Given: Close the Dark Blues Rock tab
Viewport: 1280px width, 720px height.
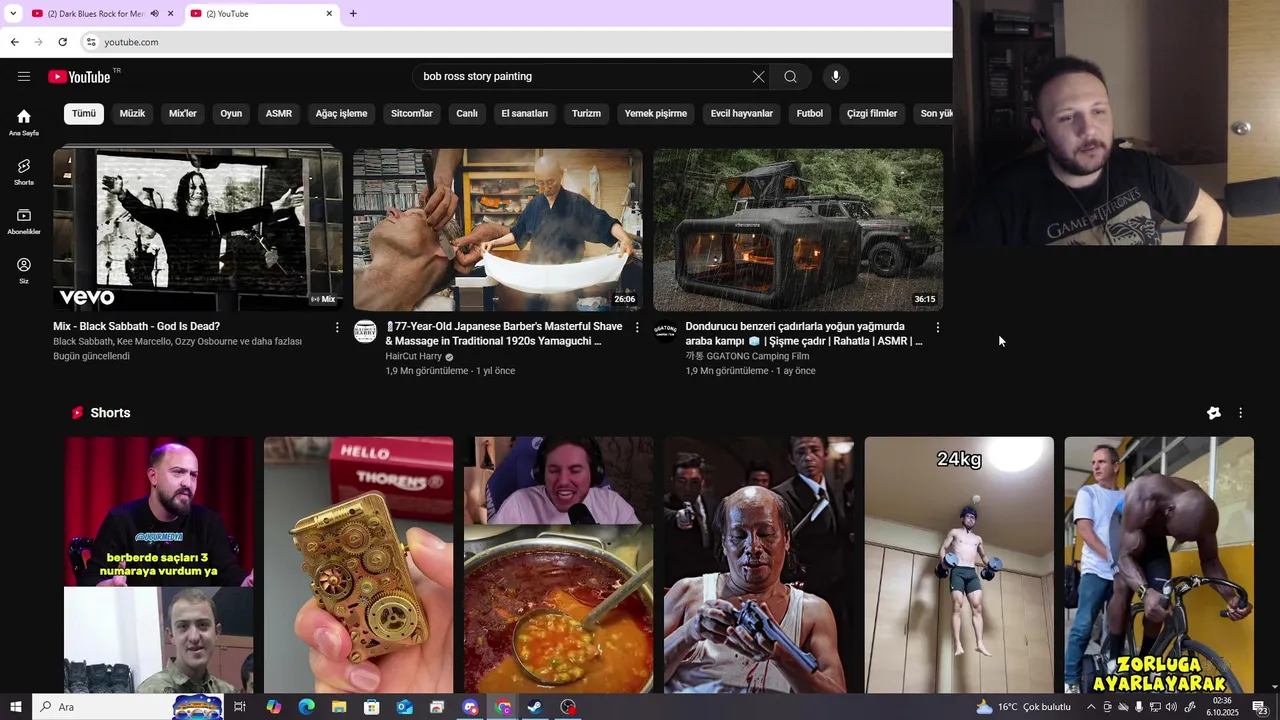Looking at the screenshot, I should click(171, 14).
